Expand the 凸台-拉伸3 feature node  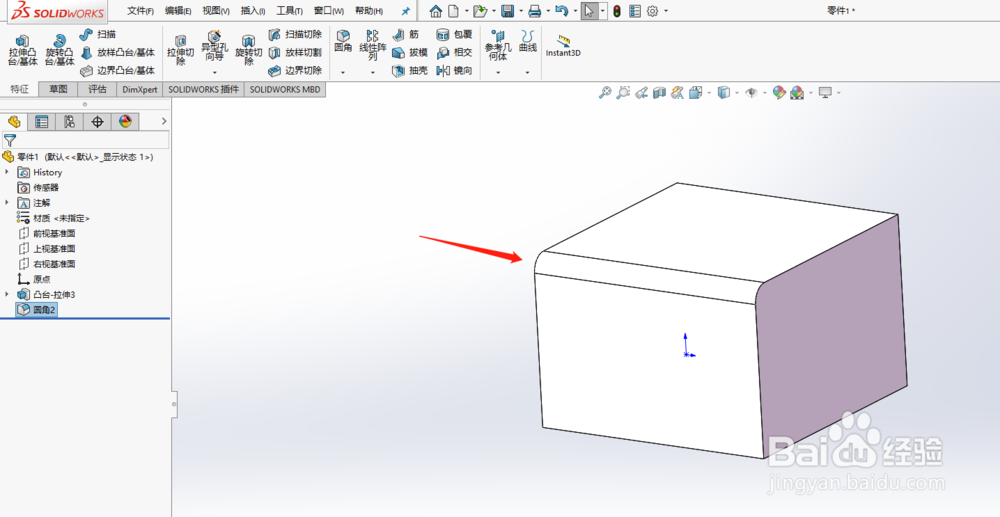click(x=7, y=295)
